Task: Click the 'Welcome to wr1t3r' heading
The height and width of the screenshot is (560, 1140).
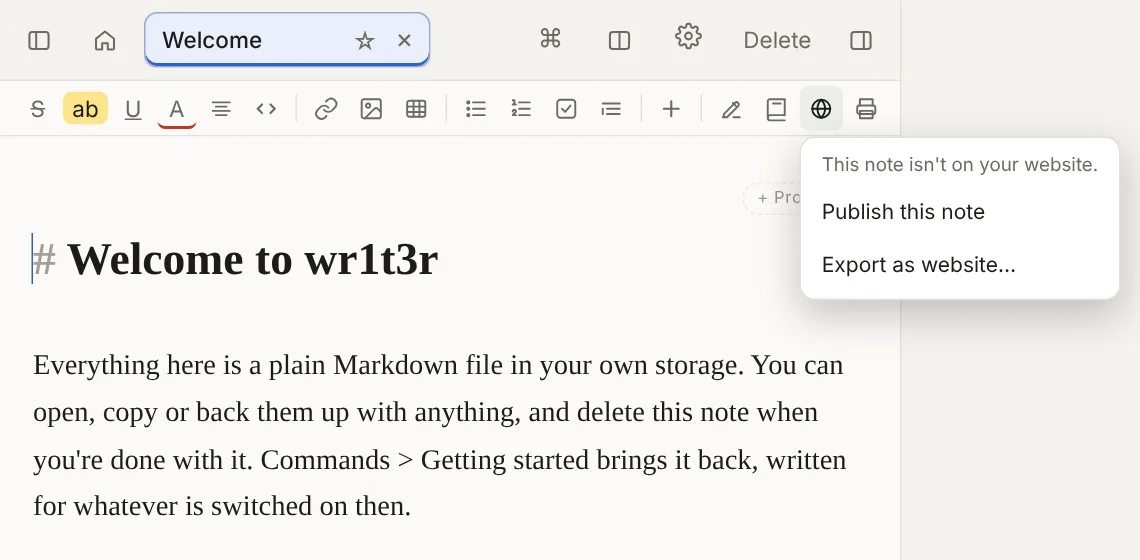Action: coord(252,259)
